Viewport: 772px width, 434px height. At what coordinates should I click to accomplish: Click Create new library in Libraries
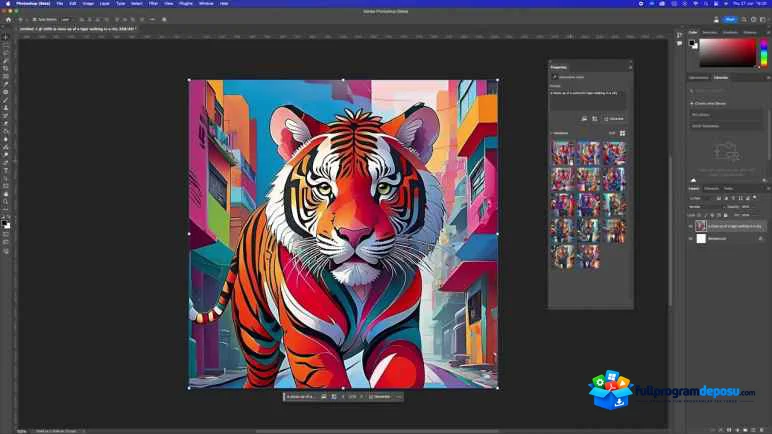[709, 103]
